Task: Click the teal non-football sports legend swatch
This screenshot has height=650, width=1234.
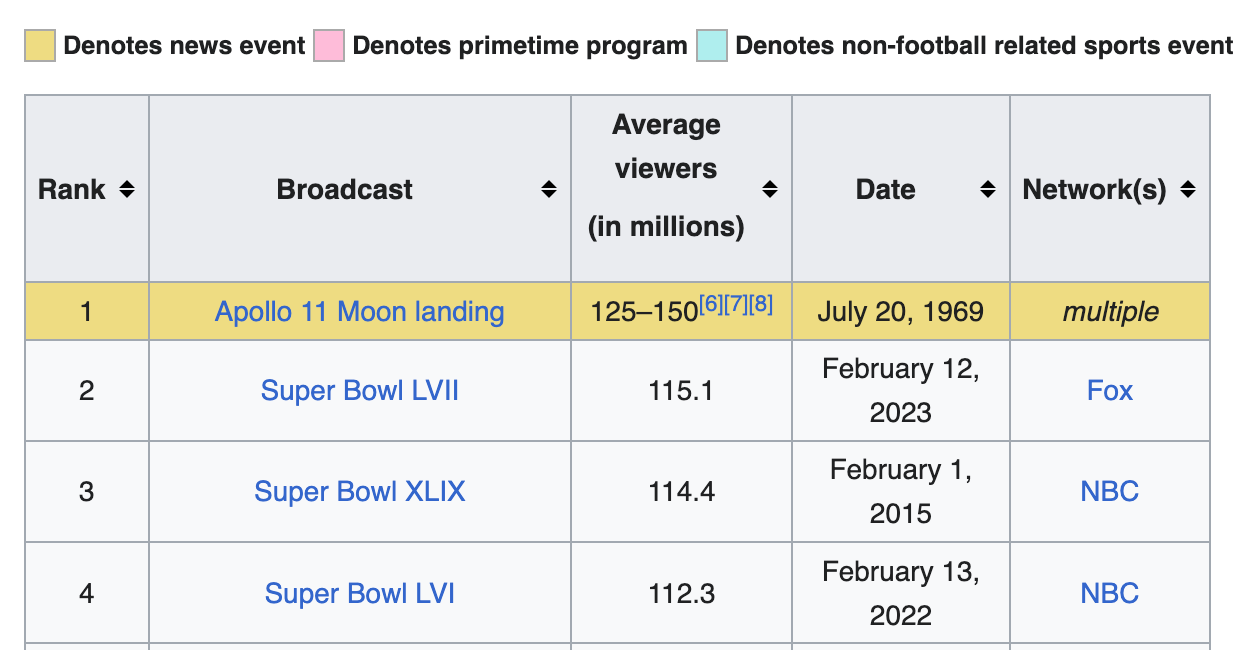Action: click(711, 44)
